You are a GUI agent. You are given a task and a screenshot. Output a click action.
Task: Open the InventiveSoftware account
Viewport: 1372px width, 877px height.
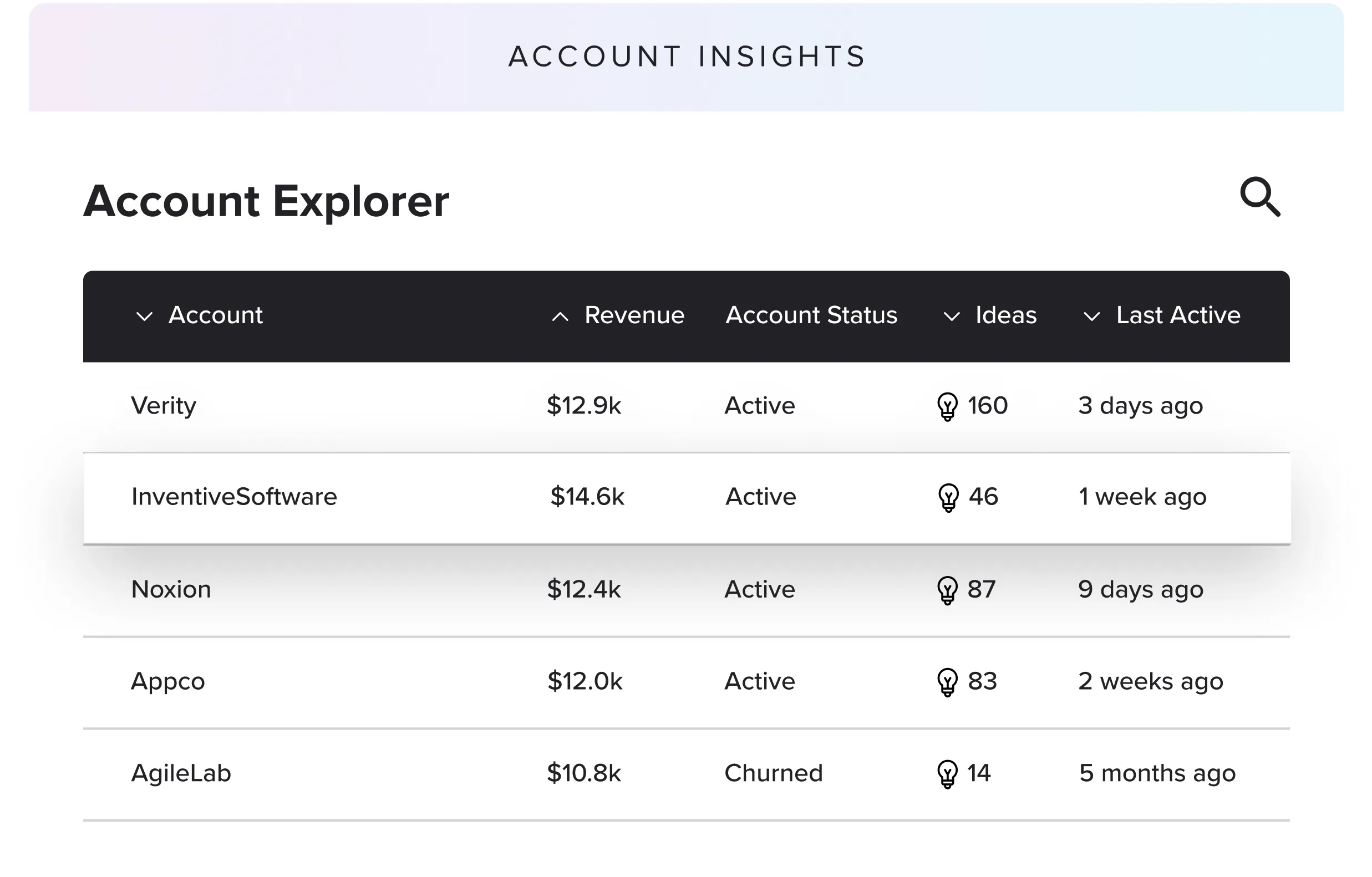[233, 497]
